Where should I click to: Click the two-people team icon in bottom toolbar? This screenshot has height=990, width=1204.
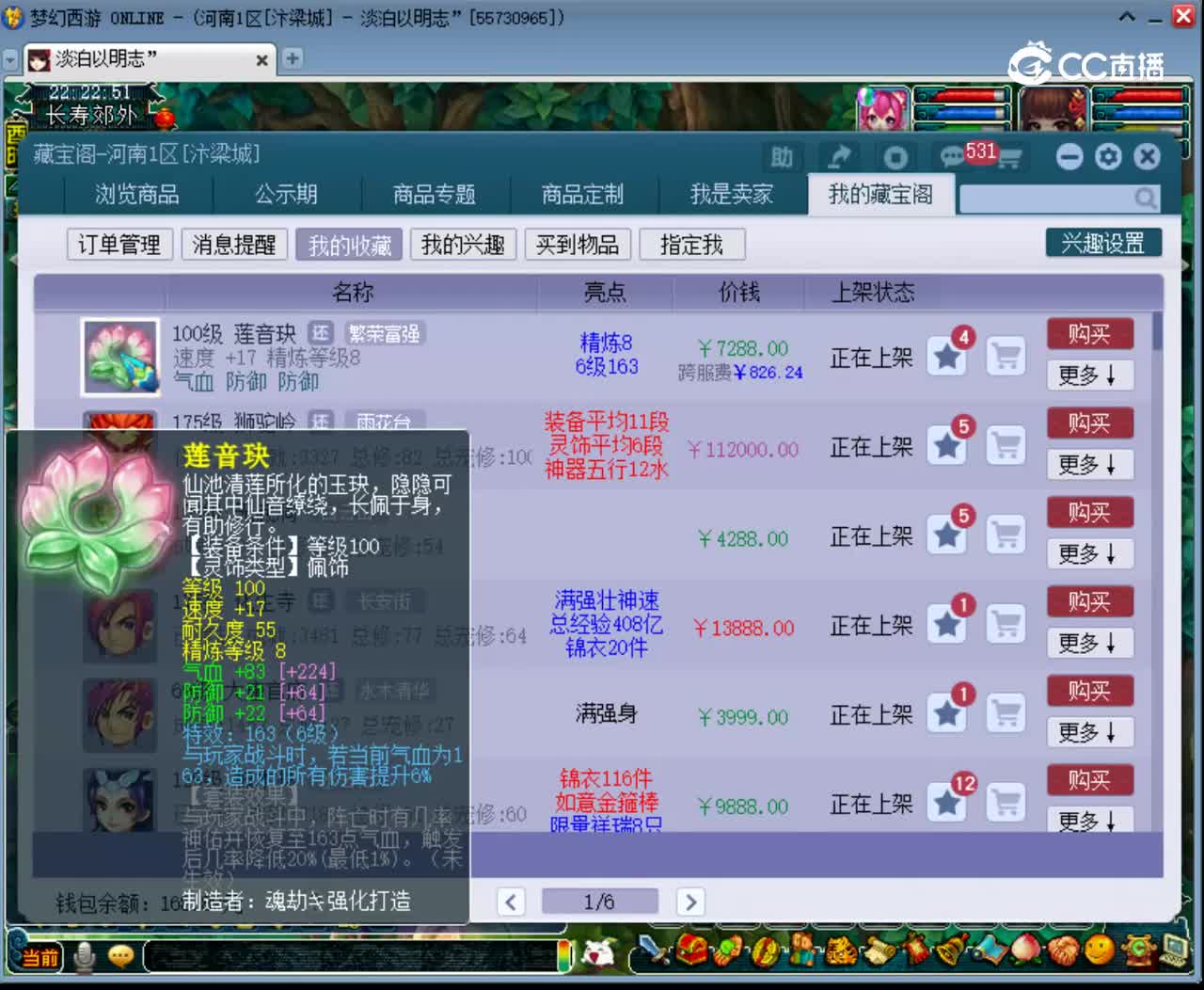click(x=804, y=951)
